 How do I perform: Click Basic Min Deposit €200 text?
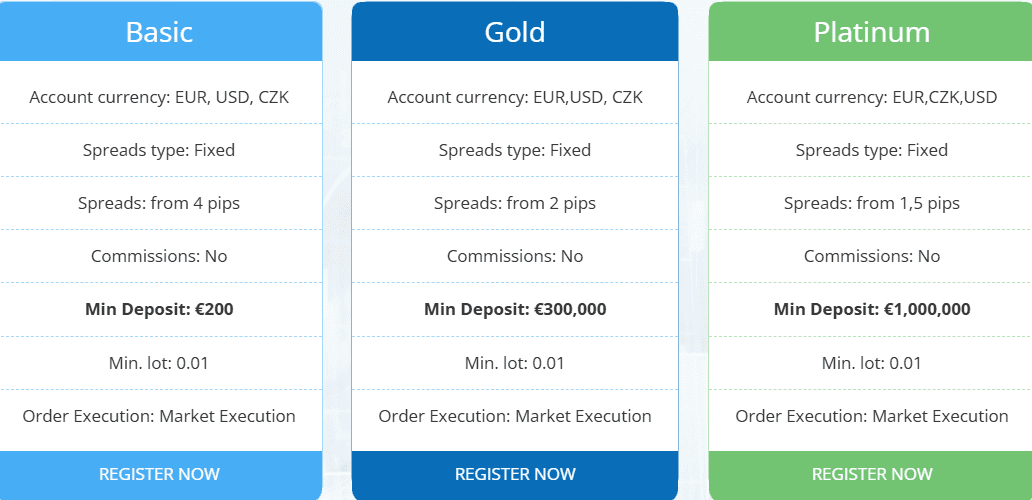click(159, 309)
